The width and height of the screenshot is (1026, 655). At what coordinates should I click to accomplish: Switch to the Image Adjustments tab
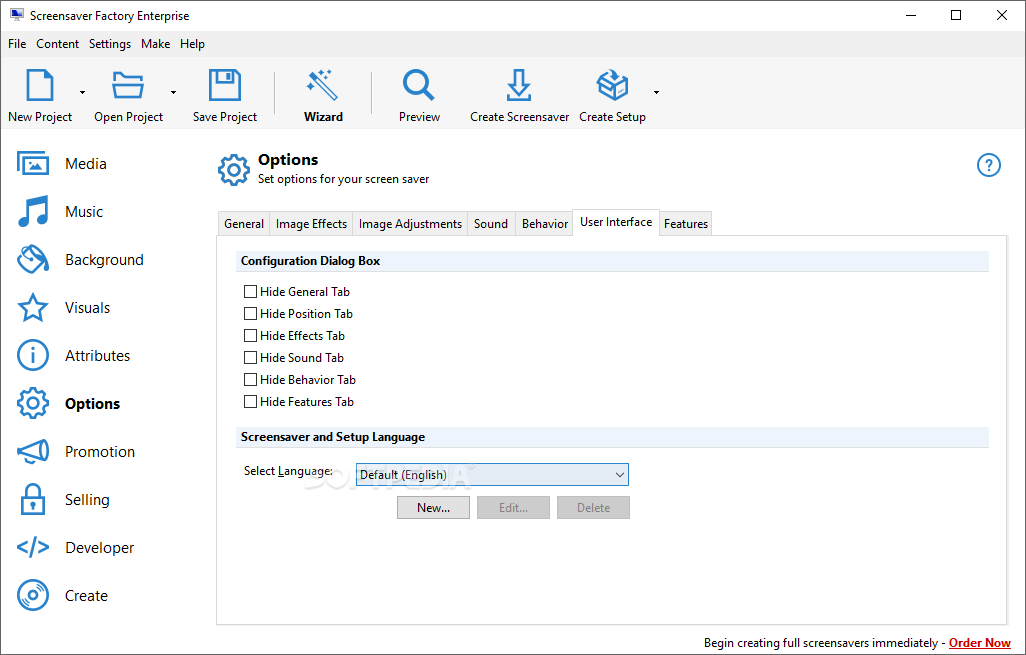coord(410,224)
